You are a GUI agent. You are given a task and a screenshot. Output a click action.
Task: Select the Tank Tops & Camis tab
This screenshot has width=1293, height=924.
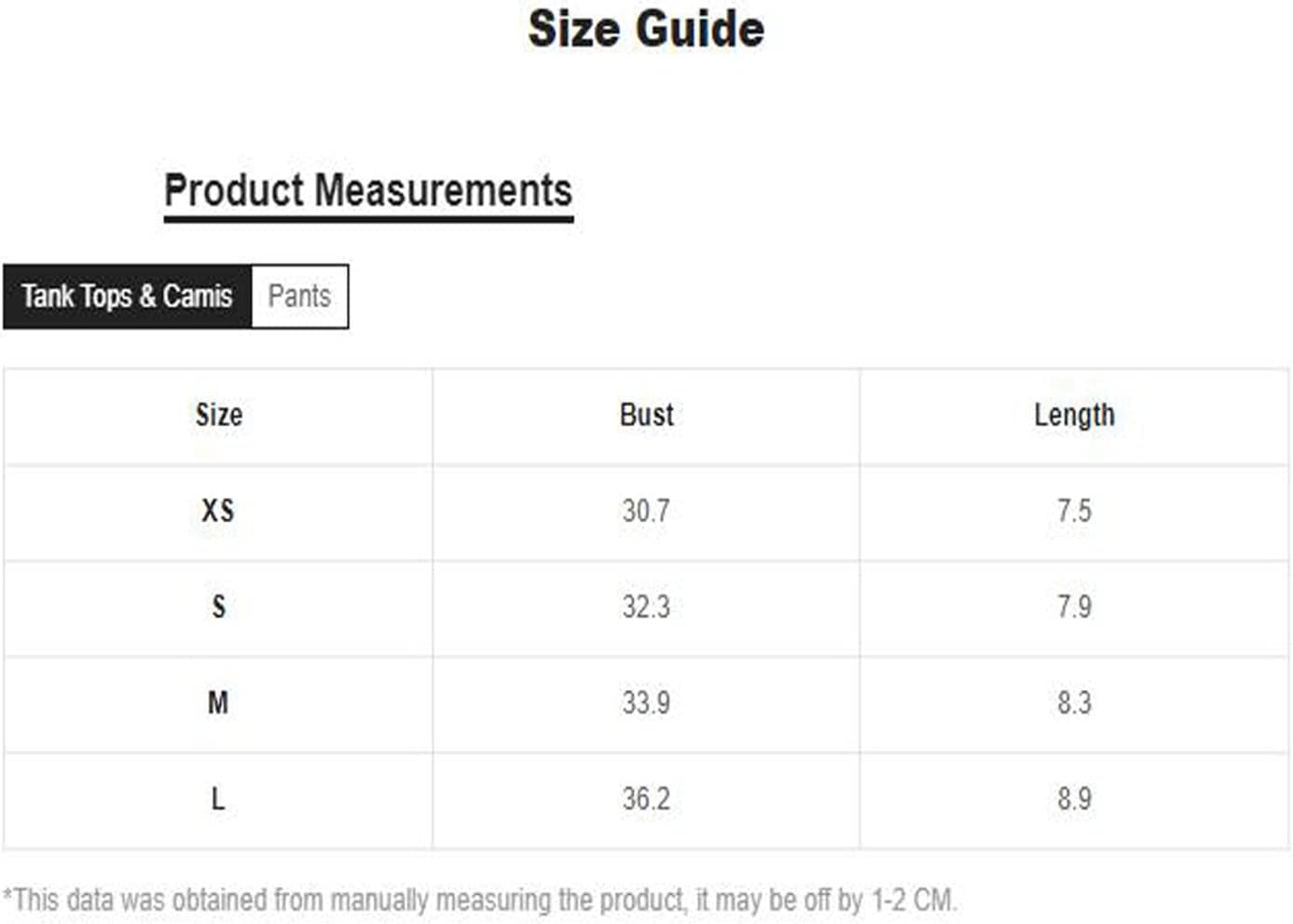click(128, 297)
